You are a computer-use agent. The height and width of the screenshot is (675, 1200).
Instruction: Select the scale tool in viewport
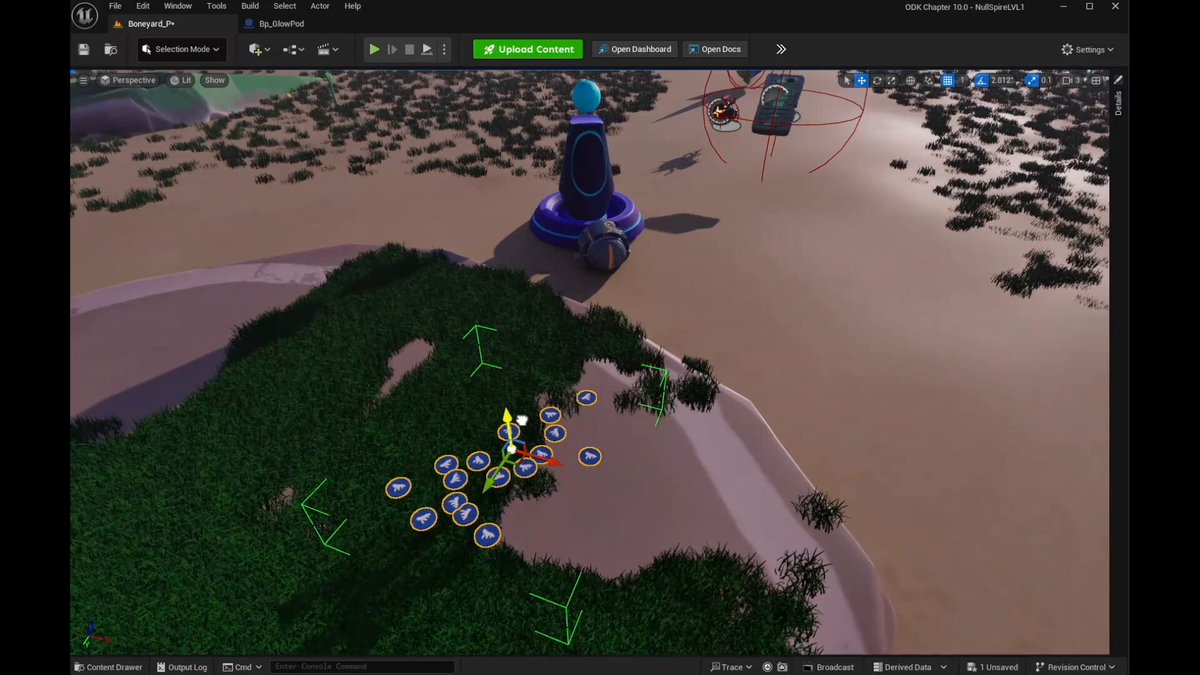pos(892,80)
